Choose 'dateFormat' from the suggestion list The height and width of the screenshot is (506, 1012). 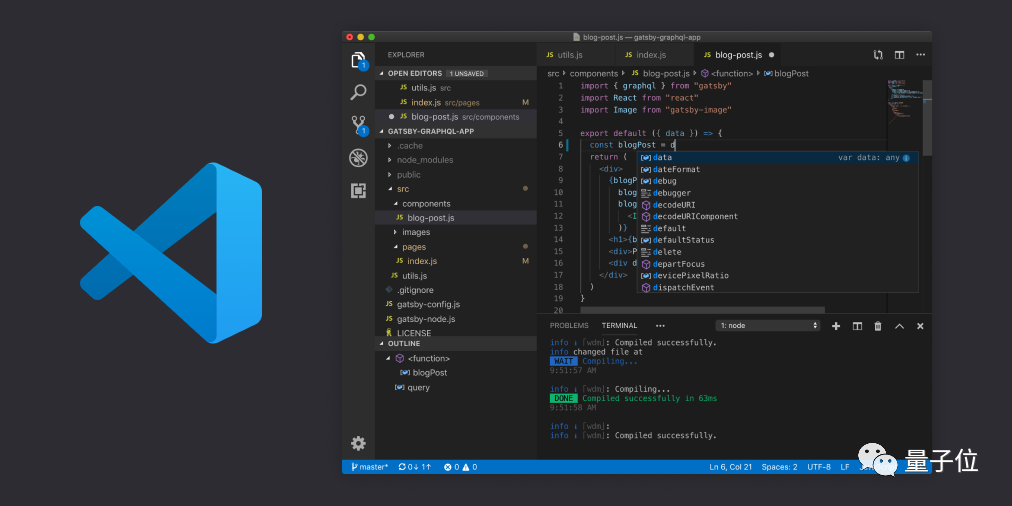[777, 169]
